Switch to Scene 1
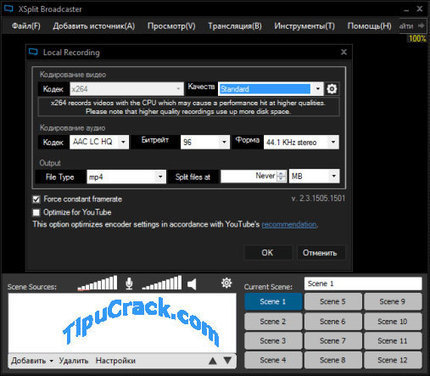 tap(273, 302)
